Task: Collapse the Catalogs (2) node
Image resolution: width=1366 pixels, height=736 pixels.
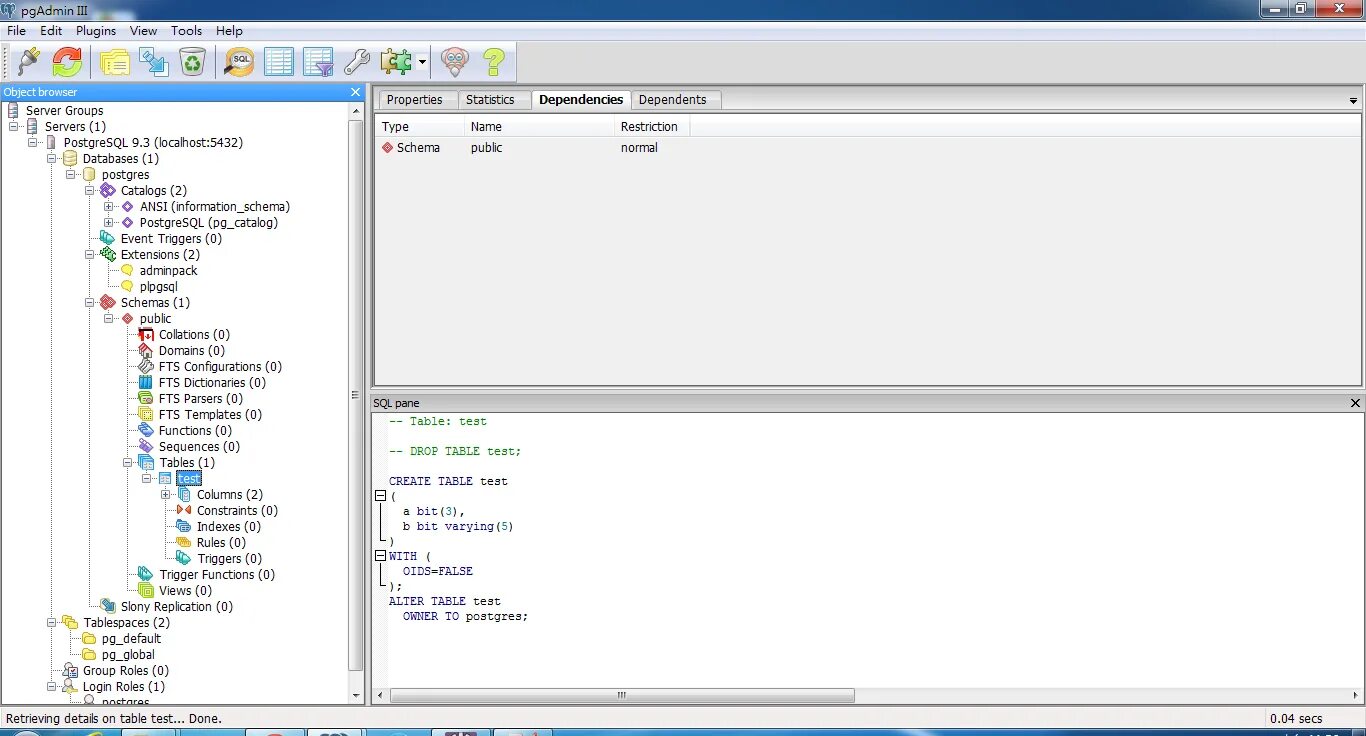Action: pos(90,191)
